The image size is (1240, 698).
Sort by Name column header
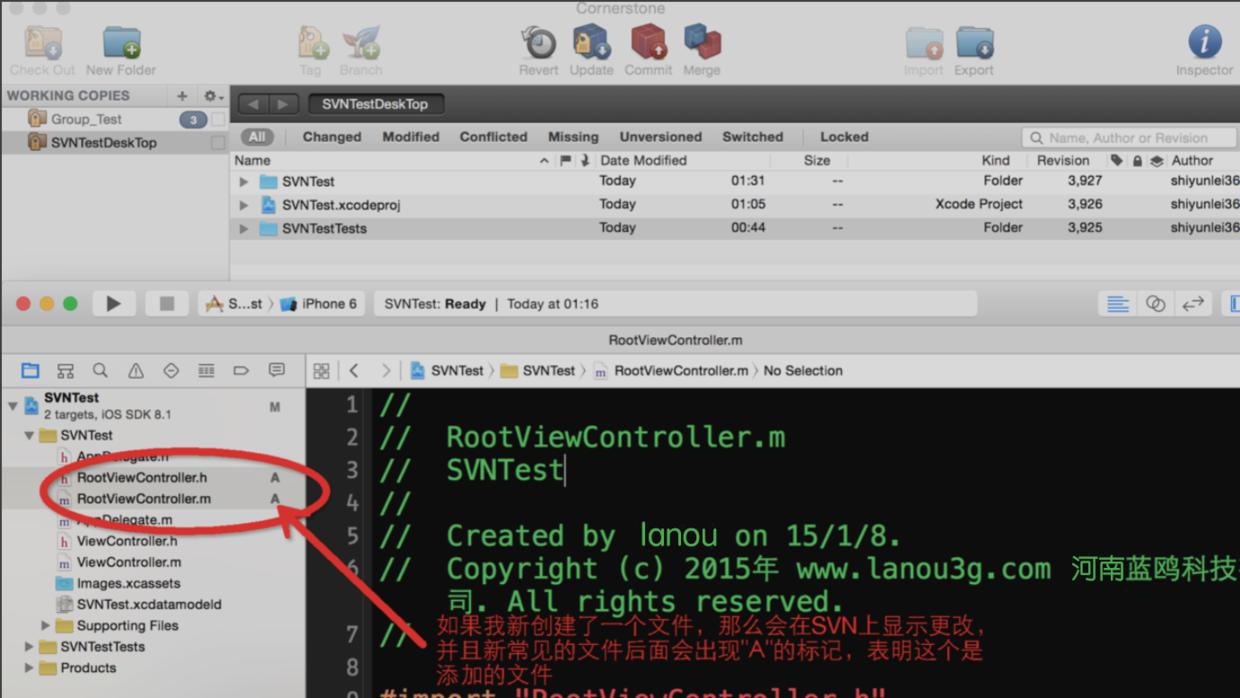pyautogui.click(x=251, y=160)
